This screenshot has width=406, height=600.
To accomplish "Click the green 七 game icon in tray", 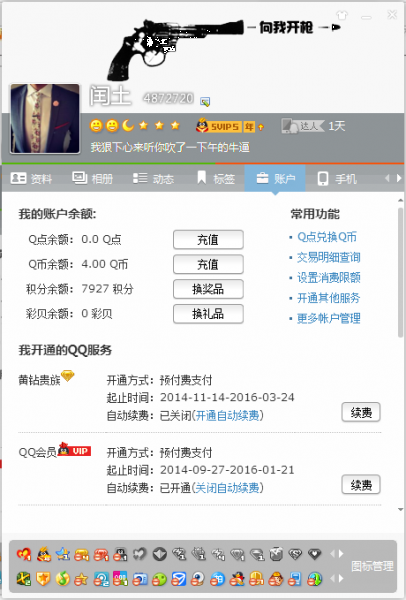I will pyautogui.click(x=24, y=579).
